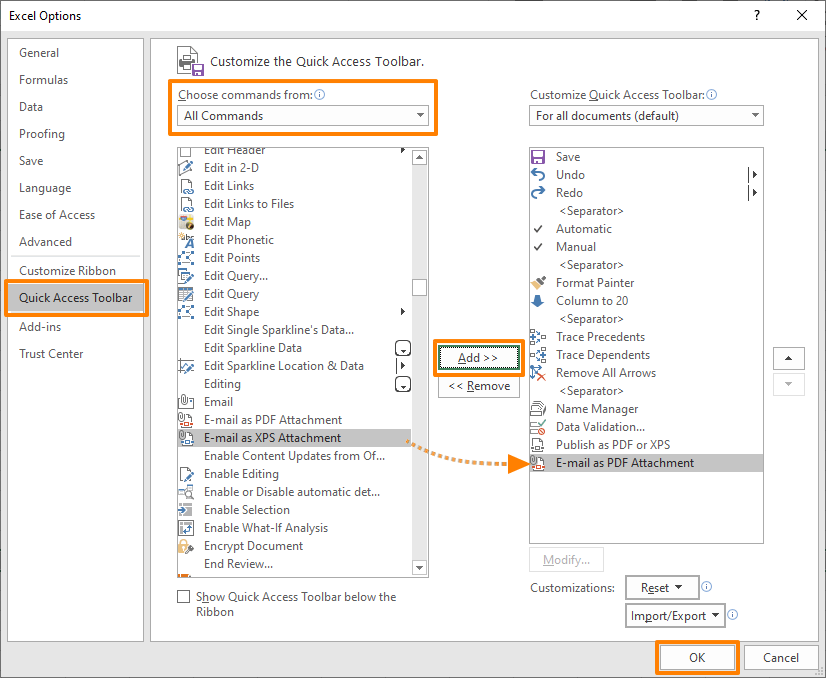Viewport: 826px width, 678px height.
Task: Click the commands list scrollbar thumb
Action: tap(419, 288)
